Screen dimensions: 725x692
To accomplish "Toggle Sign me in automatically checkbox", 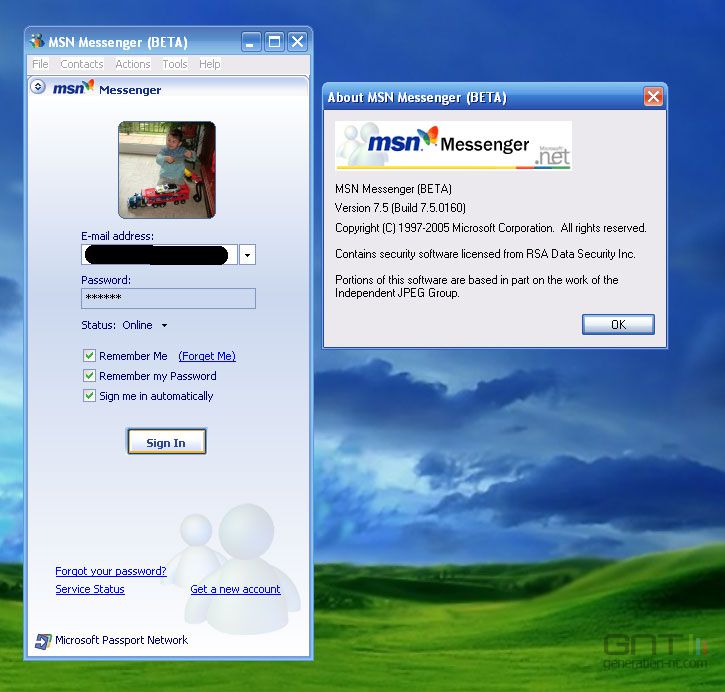I will click(89, 395).
